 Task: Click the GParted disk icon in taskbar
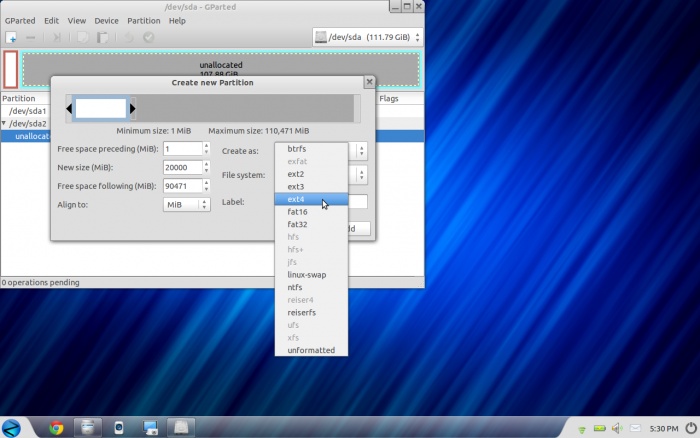point(181,428)
